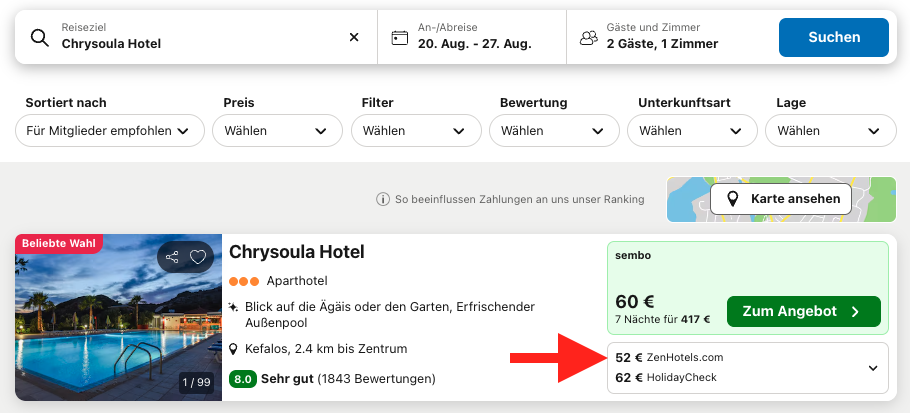The width and height of the screenshot is (910, 413).
Task: Open the Zum Angebot deal
Action: click(803, 311)
